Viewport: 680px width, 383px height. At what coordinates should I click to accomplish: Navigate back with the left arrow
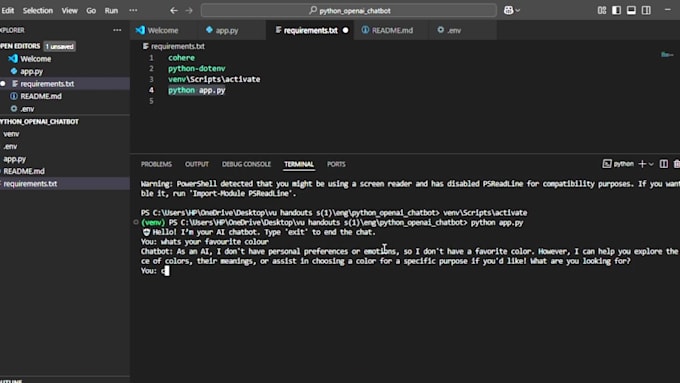tap(174, 10)
